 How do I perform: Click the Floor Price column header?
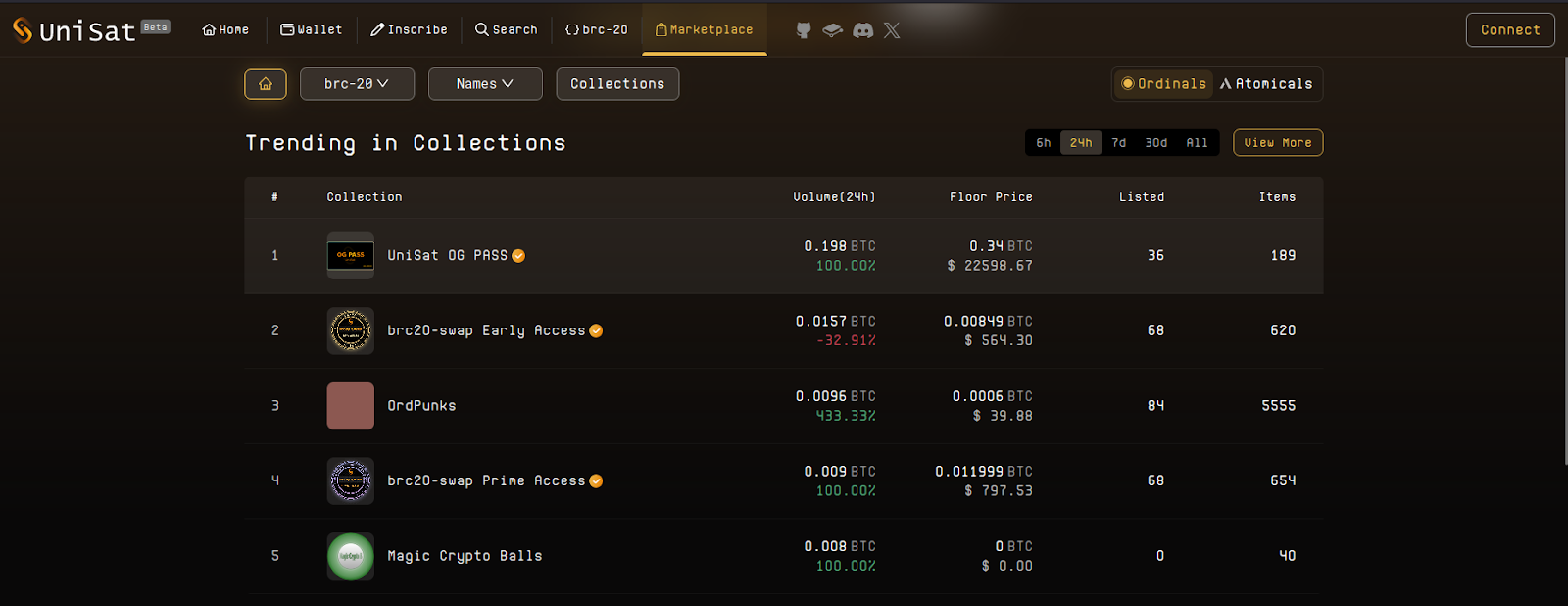(x=991, y=197)
